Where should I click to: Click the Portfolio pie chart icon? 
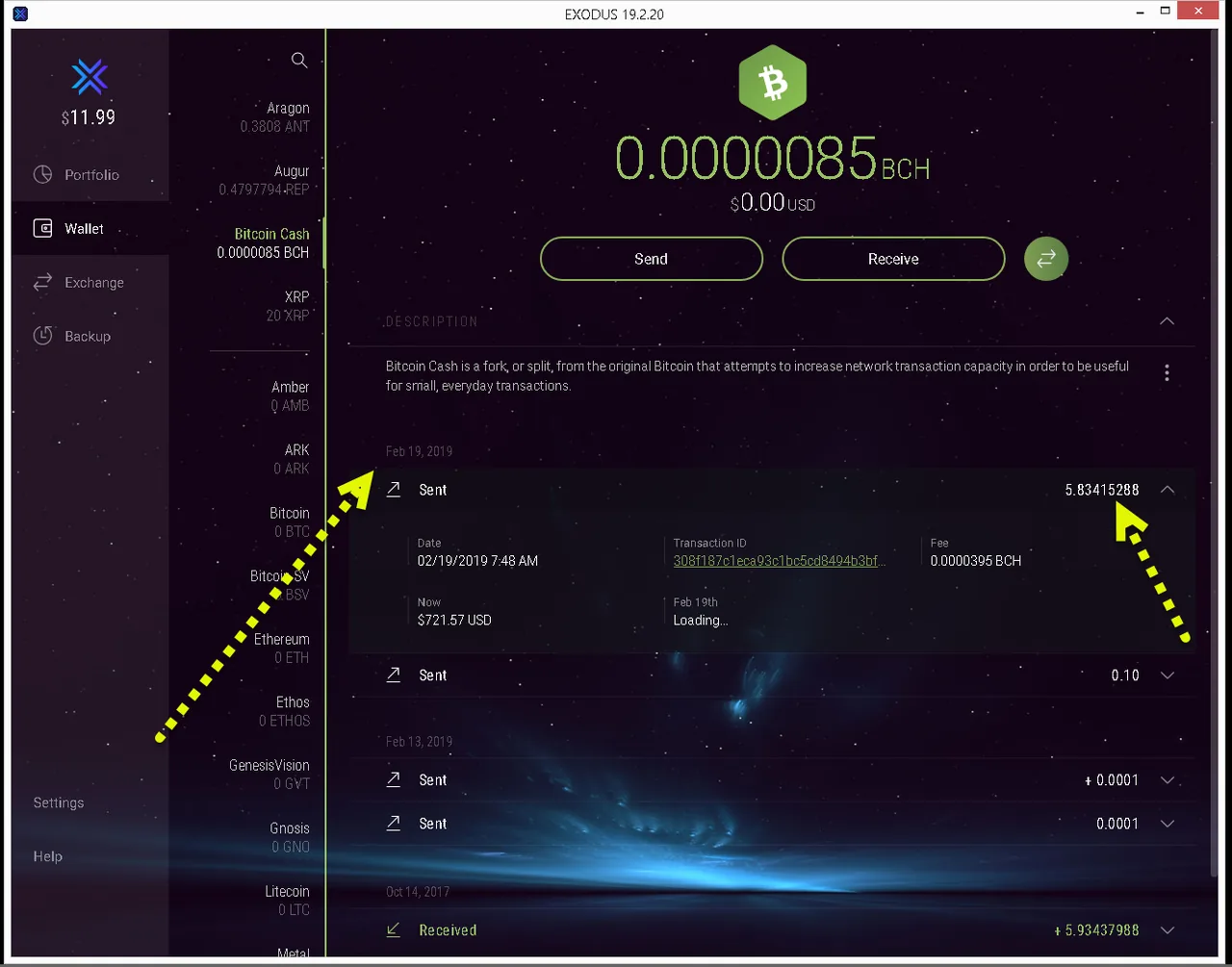point(43,175)
